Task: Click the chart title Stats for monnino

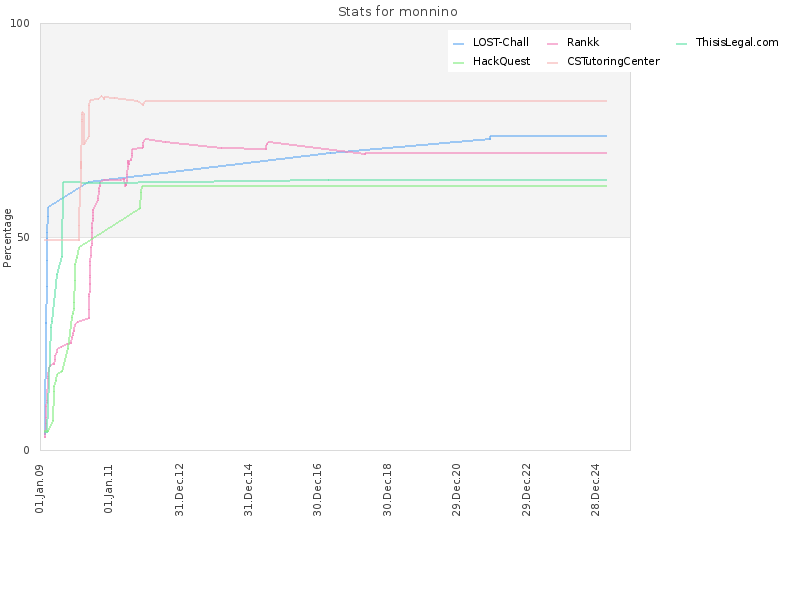Action: coord(398,12)
